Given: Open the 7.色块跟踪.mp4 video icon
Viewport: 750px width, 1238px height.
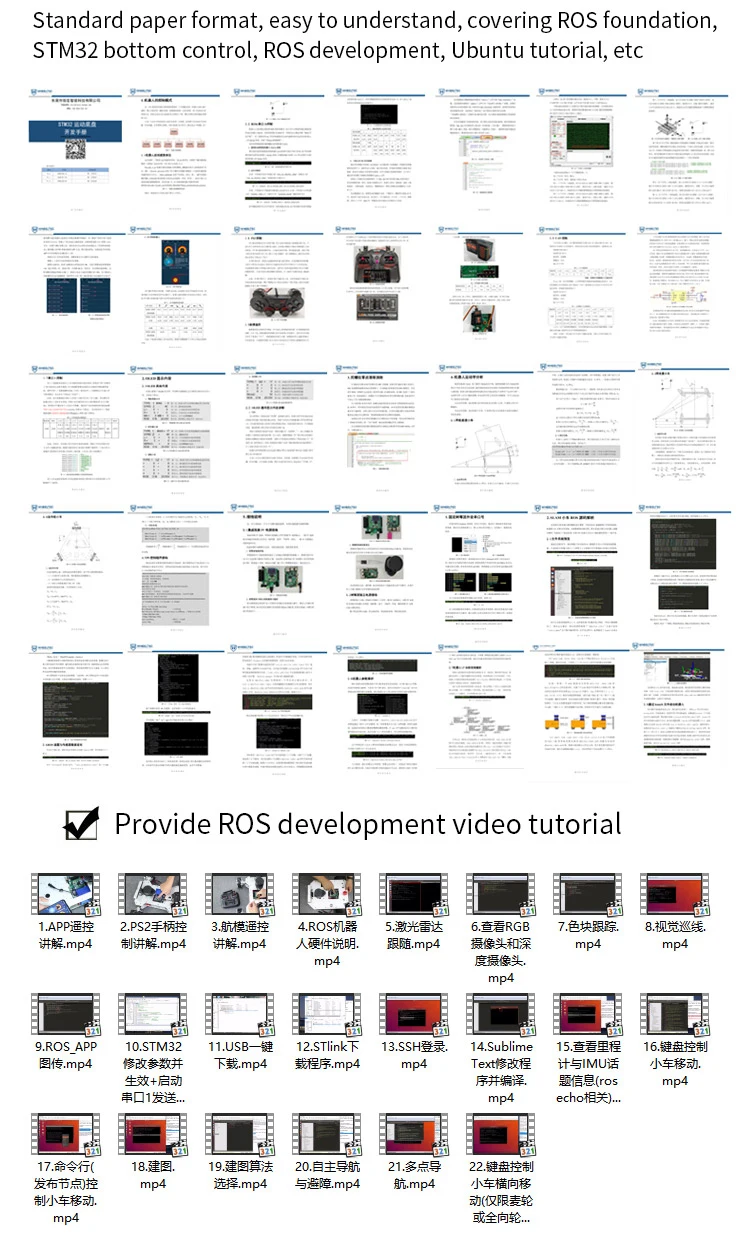Looking at the screenshot, I should click(x=588, y=894).
